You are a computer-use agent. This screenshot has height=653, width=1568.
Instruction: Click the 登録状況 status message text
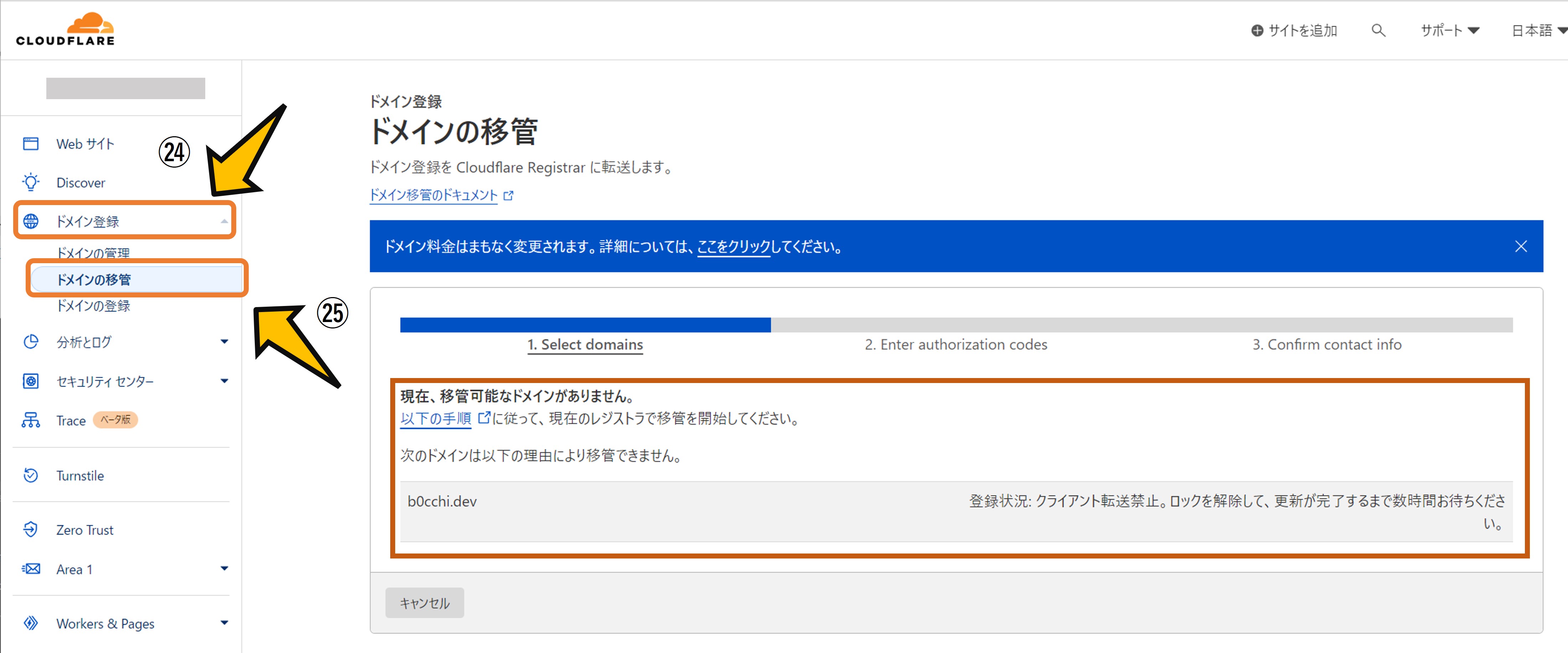1237,512
